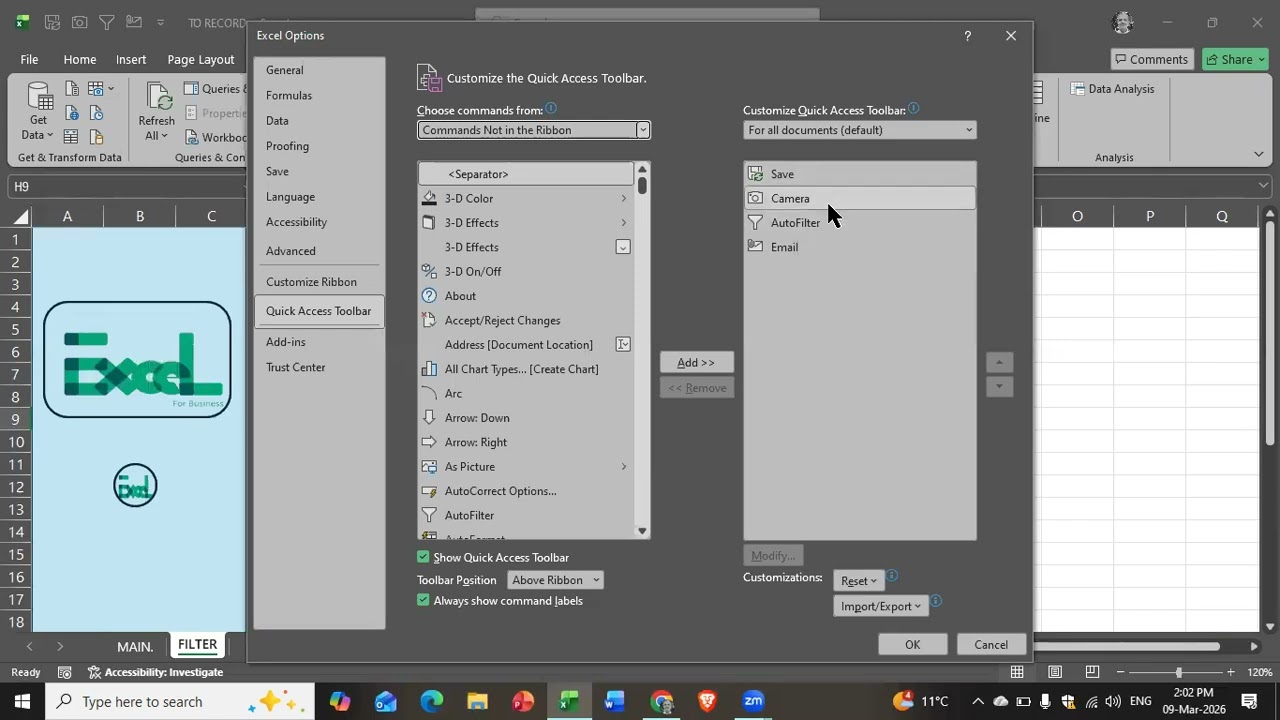Toggle the Always show command labels checkbox
Viewport: 1280px width, 720px height.
tap(423, 600)
